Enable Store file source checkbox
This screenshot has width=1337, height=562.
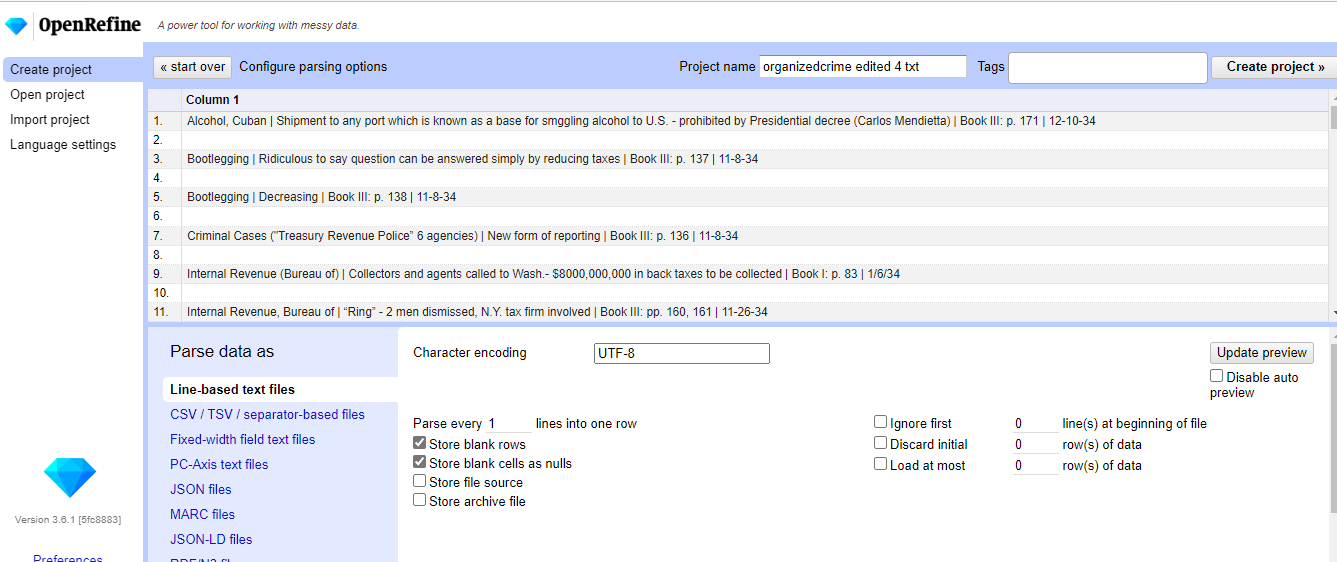click(x=420, y=481)
